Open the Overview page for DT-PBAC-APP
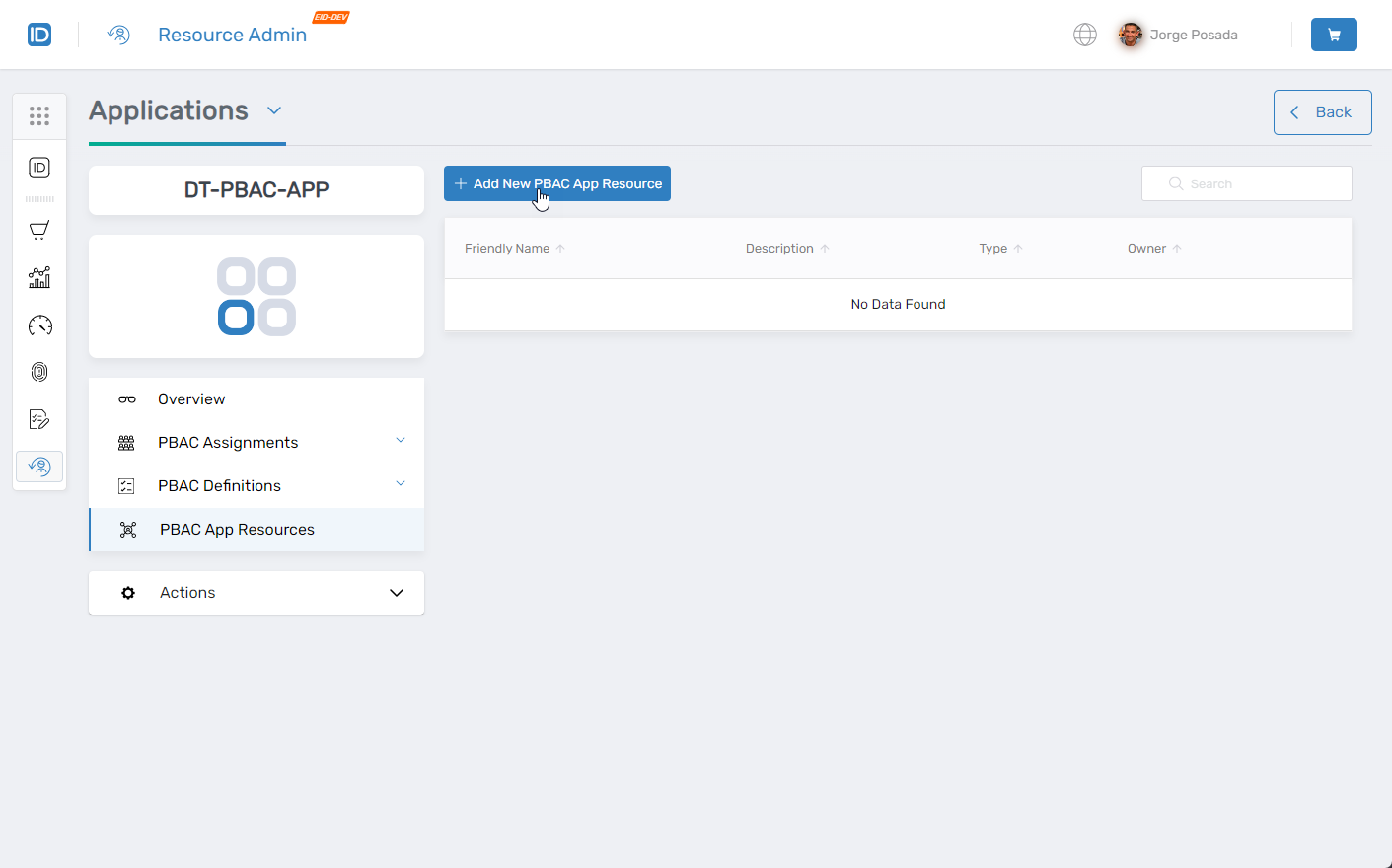The width and height of the screenshot is (1392, 868). pyautogui.click(x=190, y=398)
